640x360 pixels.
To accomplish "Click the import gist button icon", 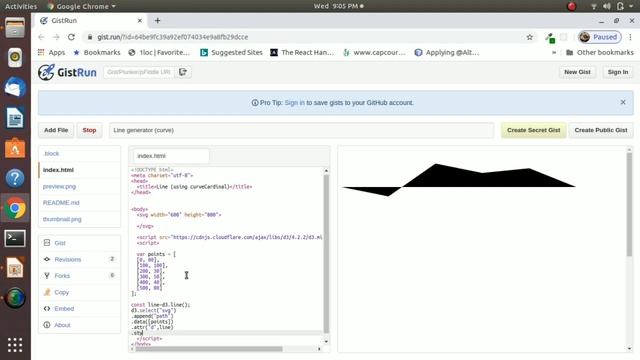I will 183,72.
